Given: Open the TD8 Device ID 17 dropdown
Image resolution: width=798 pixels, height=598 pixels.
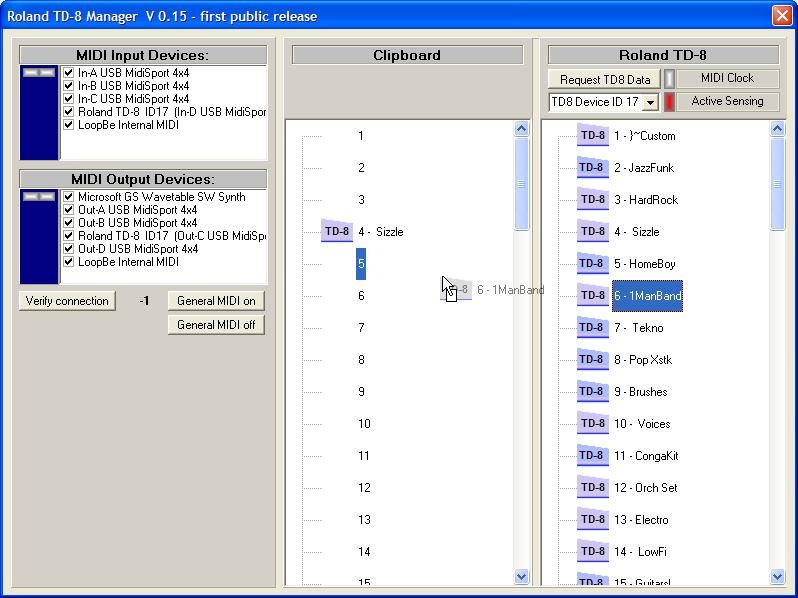Looking at the screenshot, I should [650, 102].
